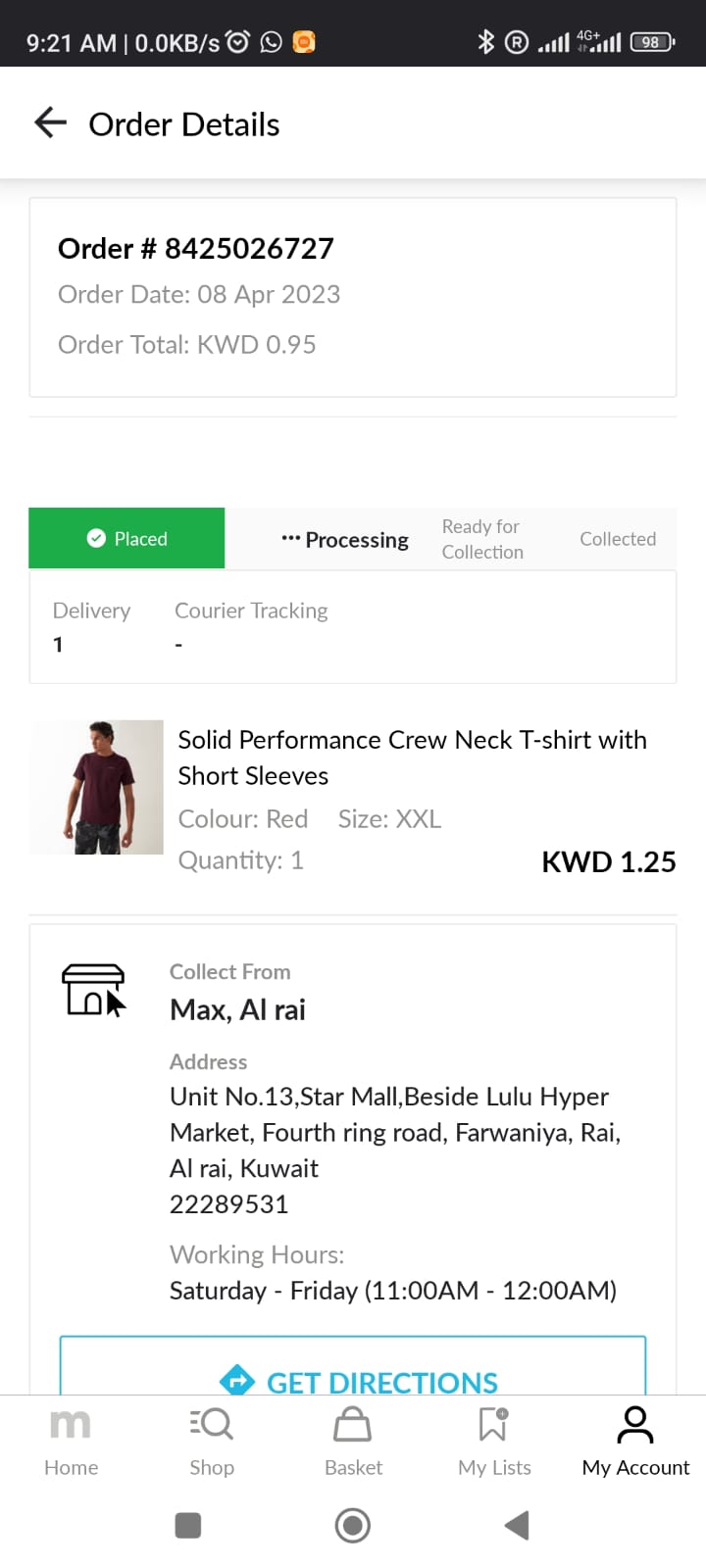Open the Home tab icon

71,1424
